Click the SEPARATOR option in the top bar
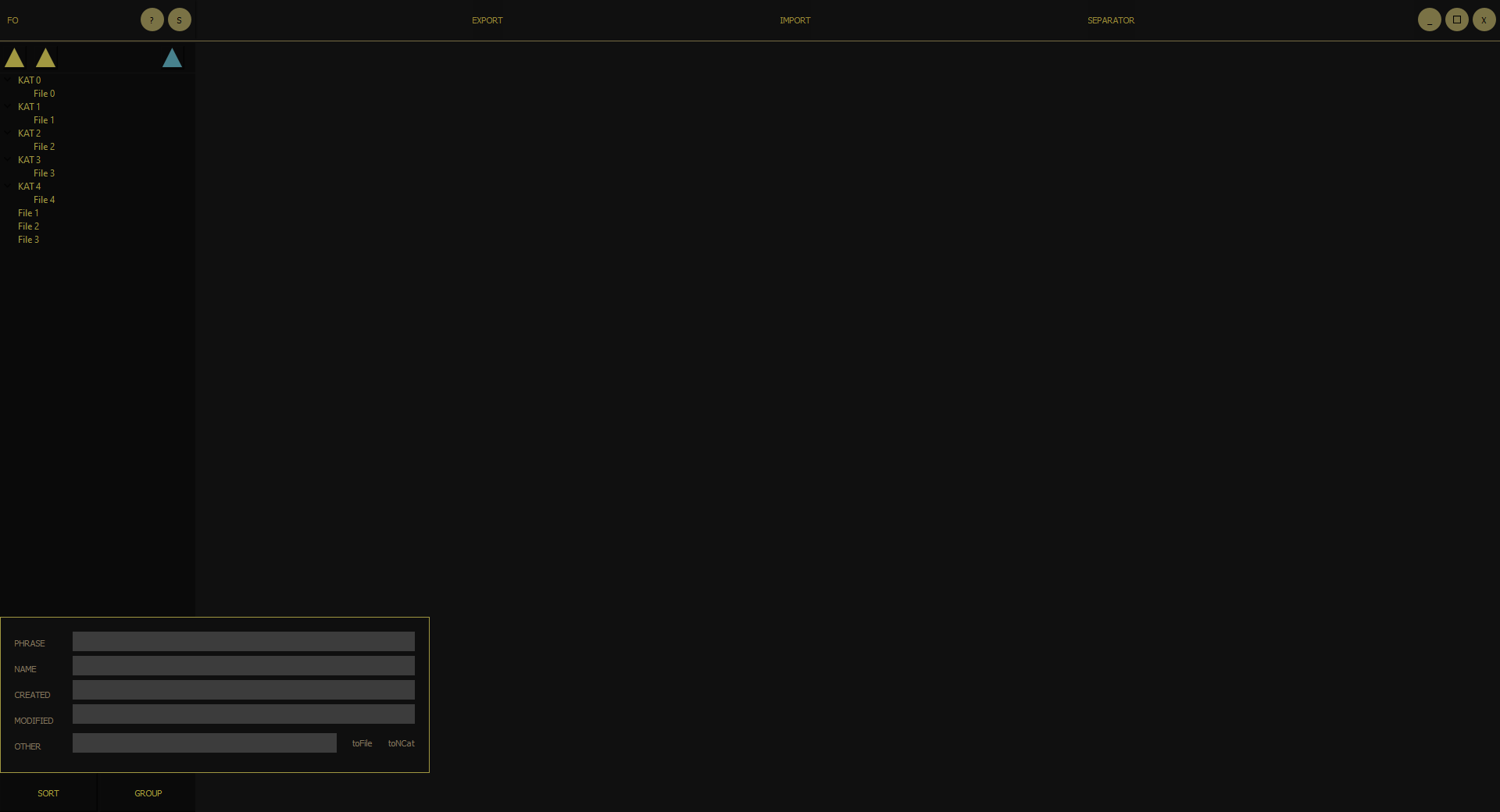The height and width of the screenshot is (812, 1500). point(1111,20)
